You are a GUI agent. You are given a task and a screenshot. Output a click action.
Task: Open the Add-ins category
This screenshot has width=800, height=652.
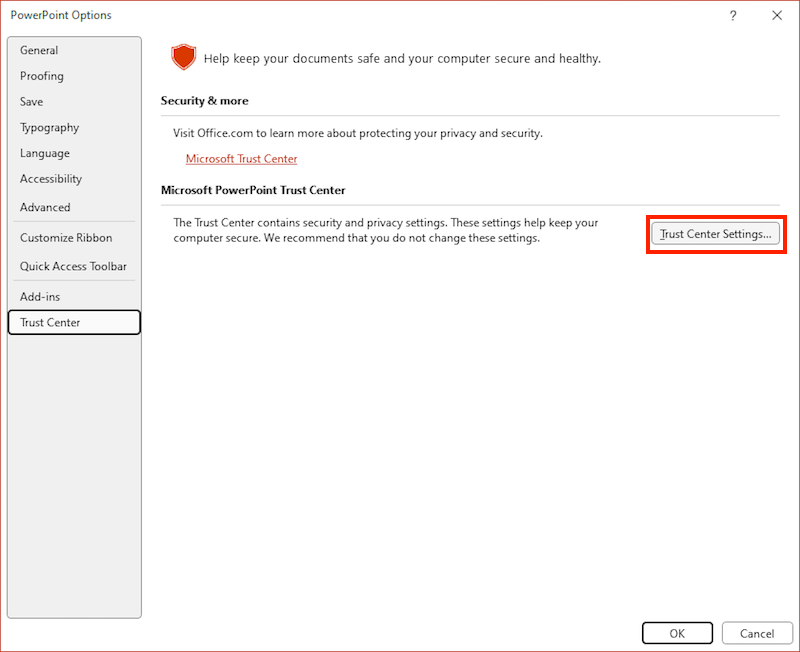tap(74, 296)
